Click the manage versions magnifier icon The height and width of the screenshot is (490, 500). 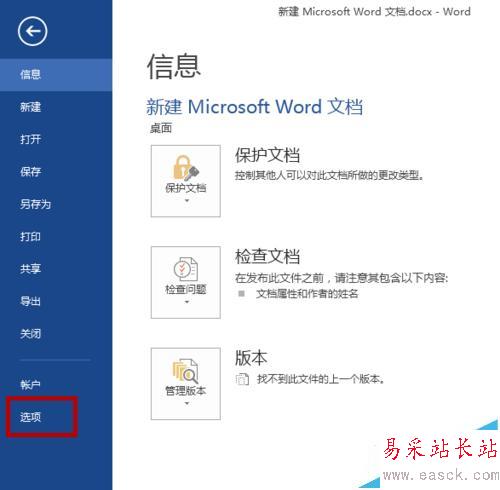coord(185,371)
